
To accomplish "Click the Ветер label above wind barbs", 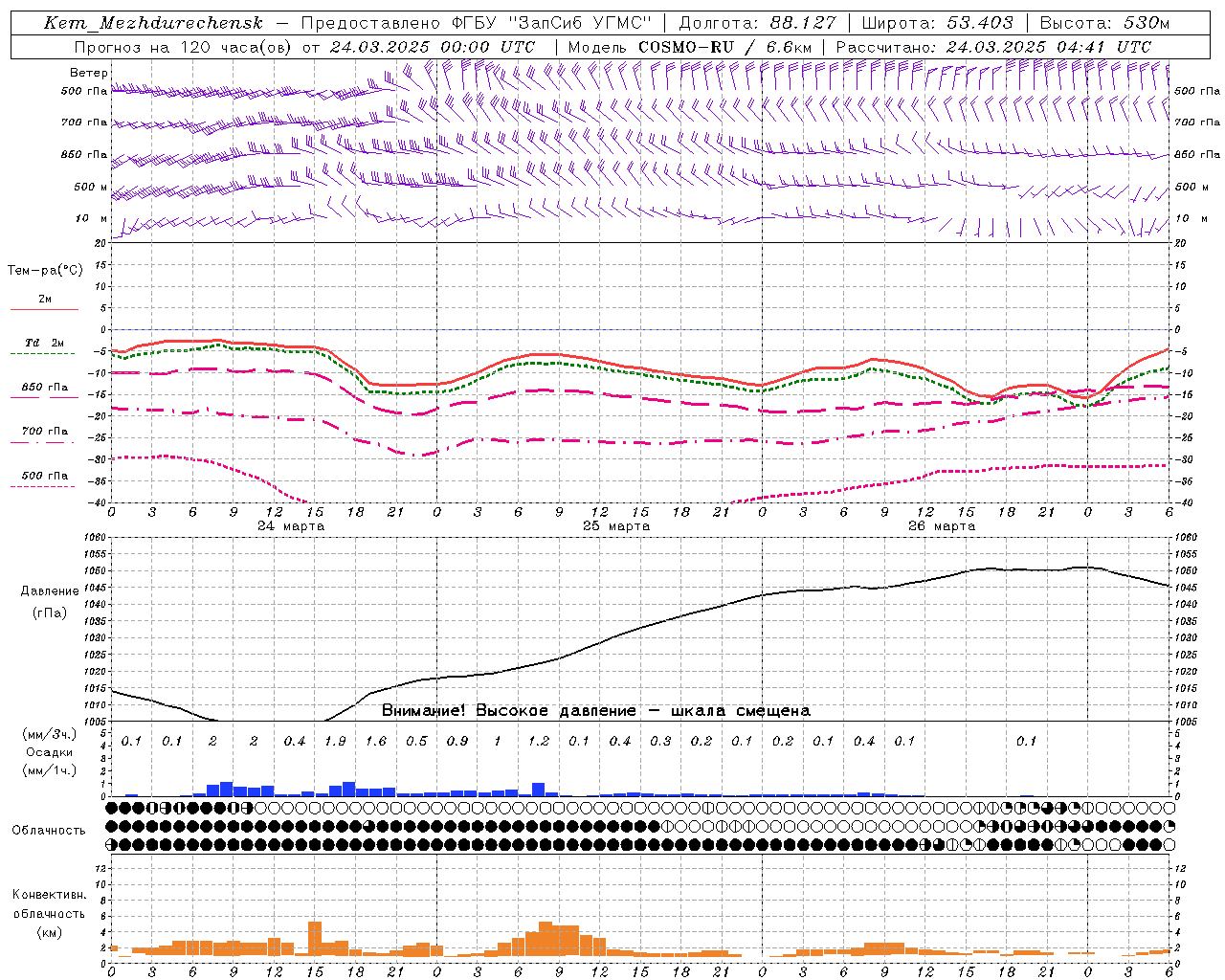I will 89,73.
